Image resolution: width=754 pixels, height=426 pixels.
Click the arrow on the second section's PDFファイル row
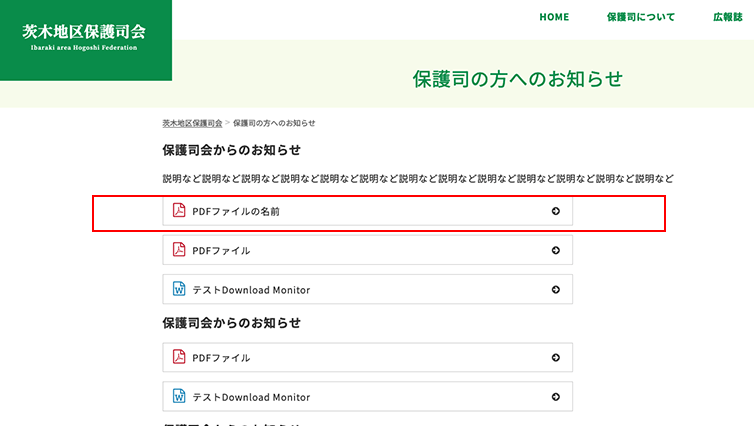(x=556, y=357)
